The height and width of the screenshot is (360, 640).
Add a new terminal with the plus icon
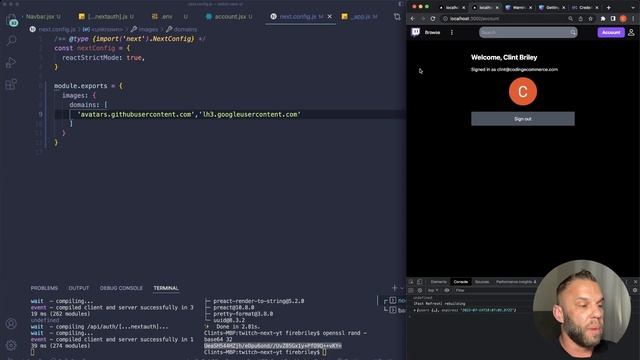394,288
